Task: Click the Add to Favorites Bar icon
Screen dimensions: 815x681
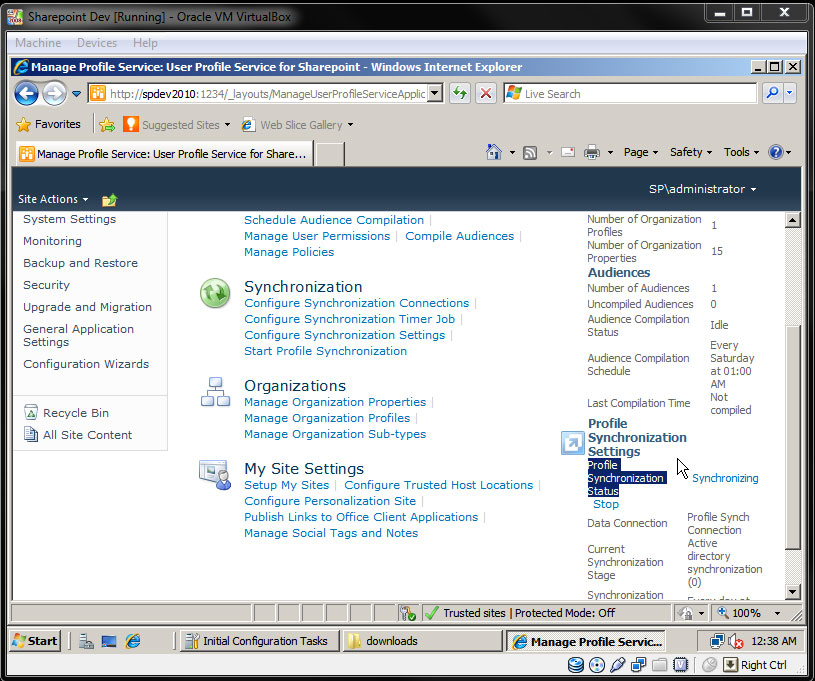Action: click(107, 125)
